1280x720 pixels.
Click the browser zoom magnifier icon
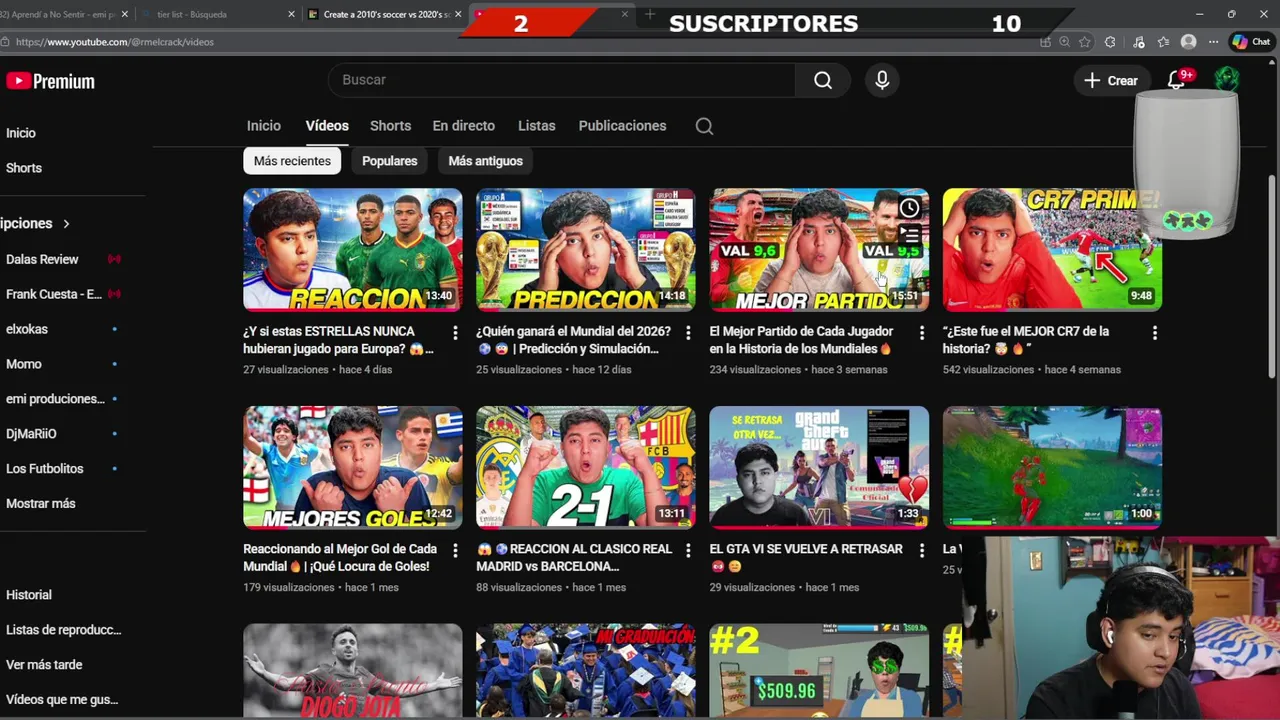coord(1065,42)
